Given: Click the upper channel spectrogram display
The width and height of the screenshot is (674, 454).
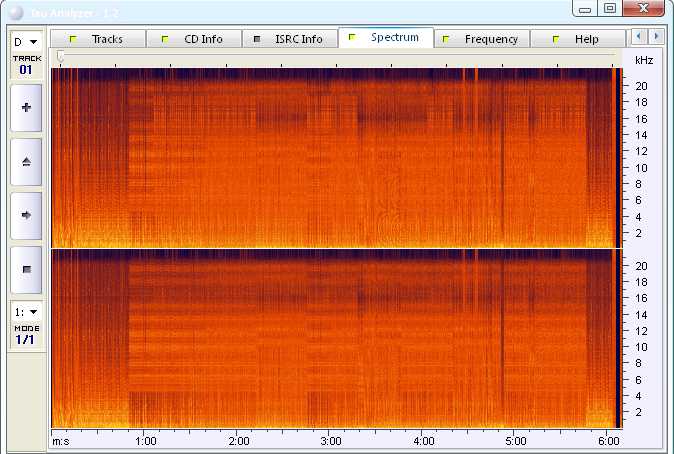Looking at the screenshot, I should [x=333, y=157].
